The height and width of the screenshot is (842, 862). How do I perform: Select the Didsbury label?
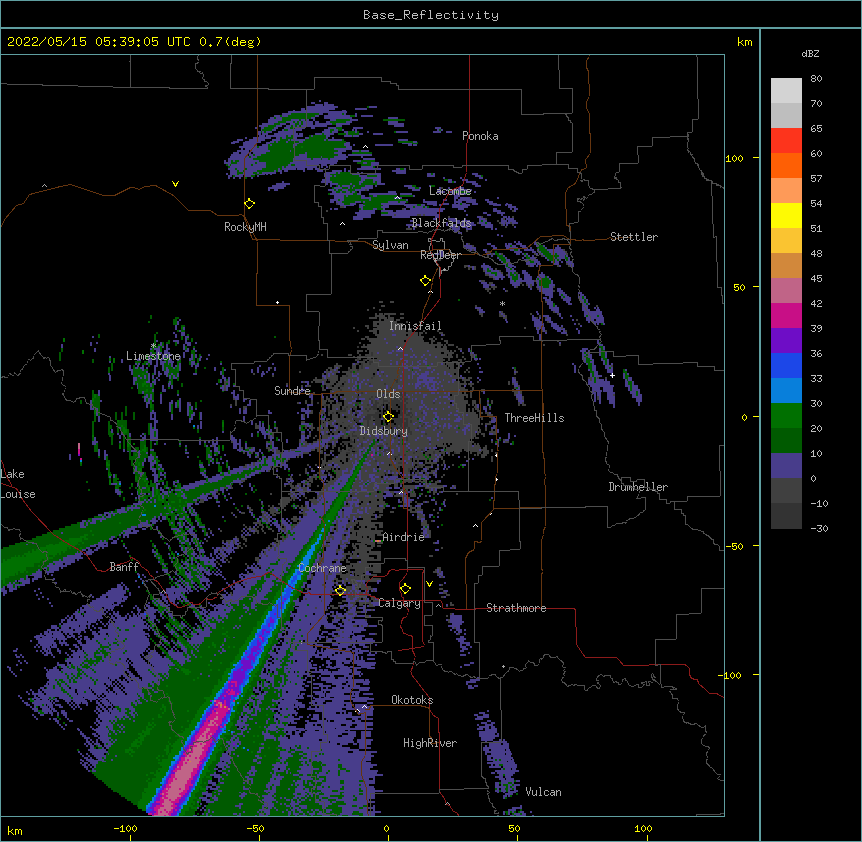pyautogui.click(x=383, y=431)
